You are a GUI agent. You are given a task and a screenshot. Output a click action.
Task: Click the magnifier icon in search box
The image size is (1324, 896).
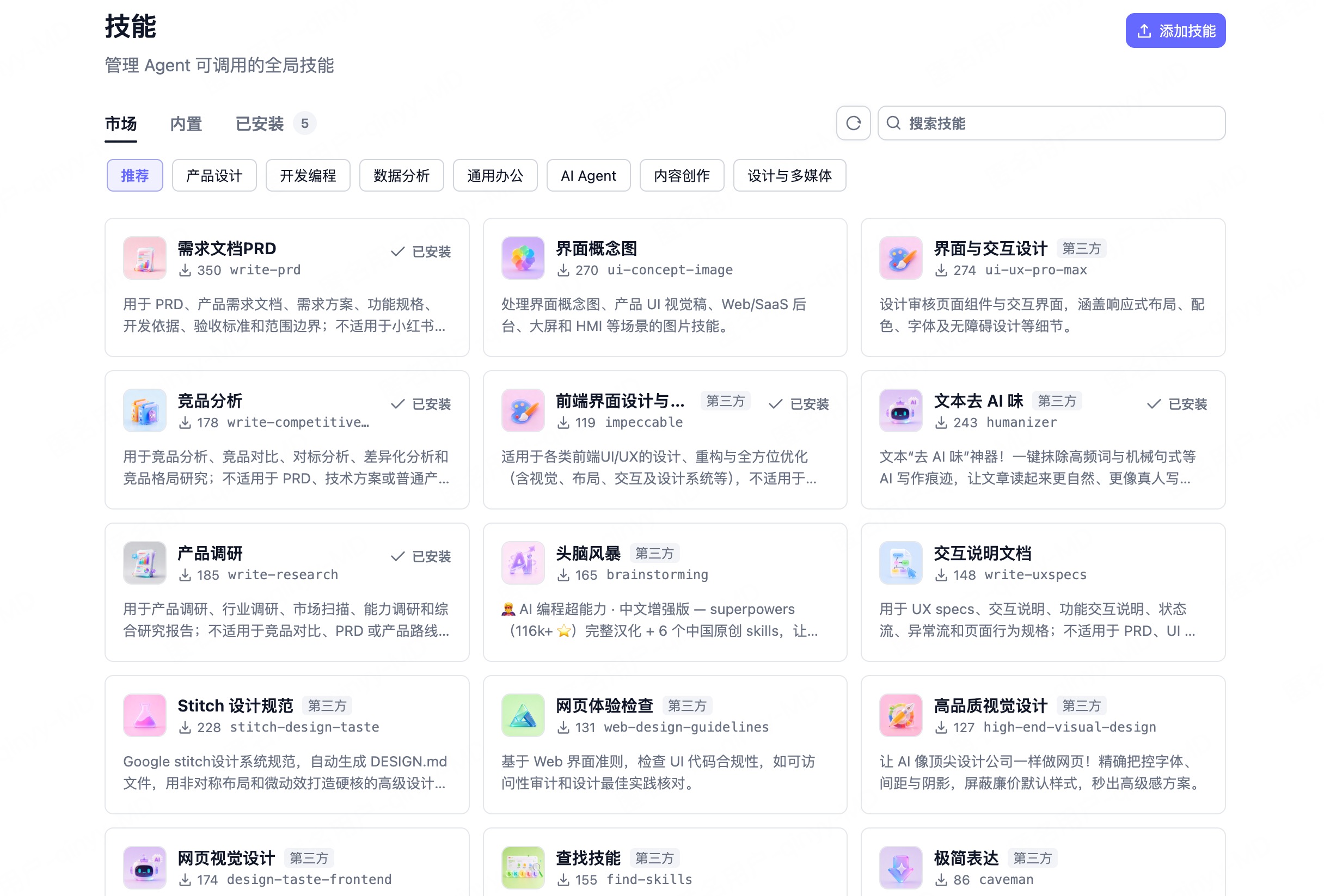(893, 123)
